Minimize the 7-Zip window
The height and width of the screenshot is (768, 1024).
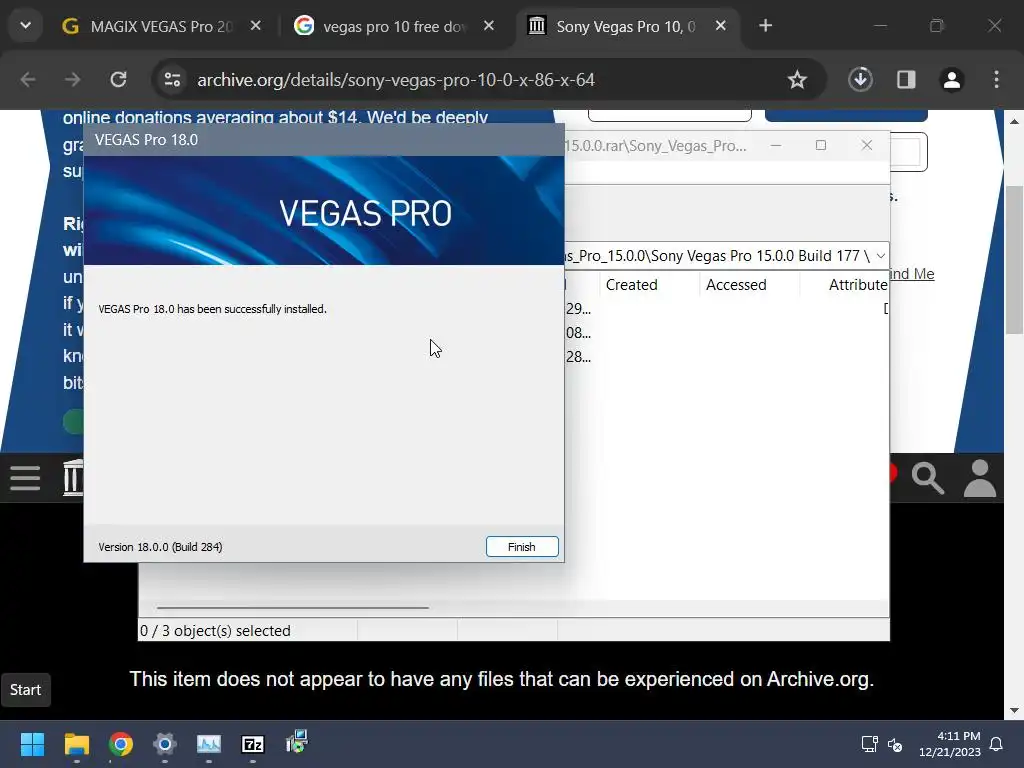tap(776, 146)
